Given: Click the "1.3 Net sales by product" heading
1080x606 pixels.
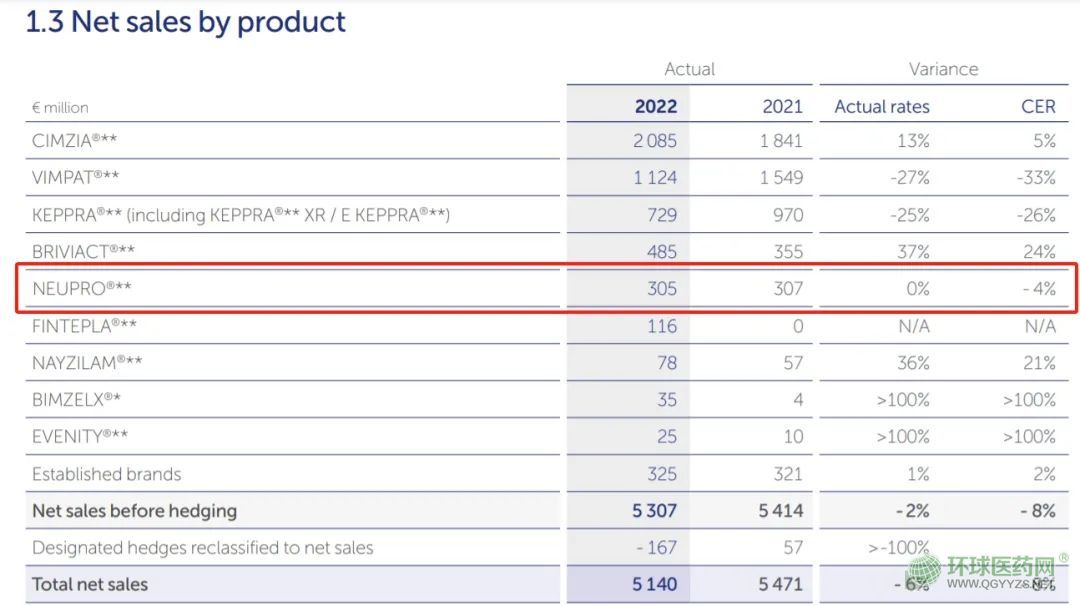Looking at the screenshot, I should (186, 22).
